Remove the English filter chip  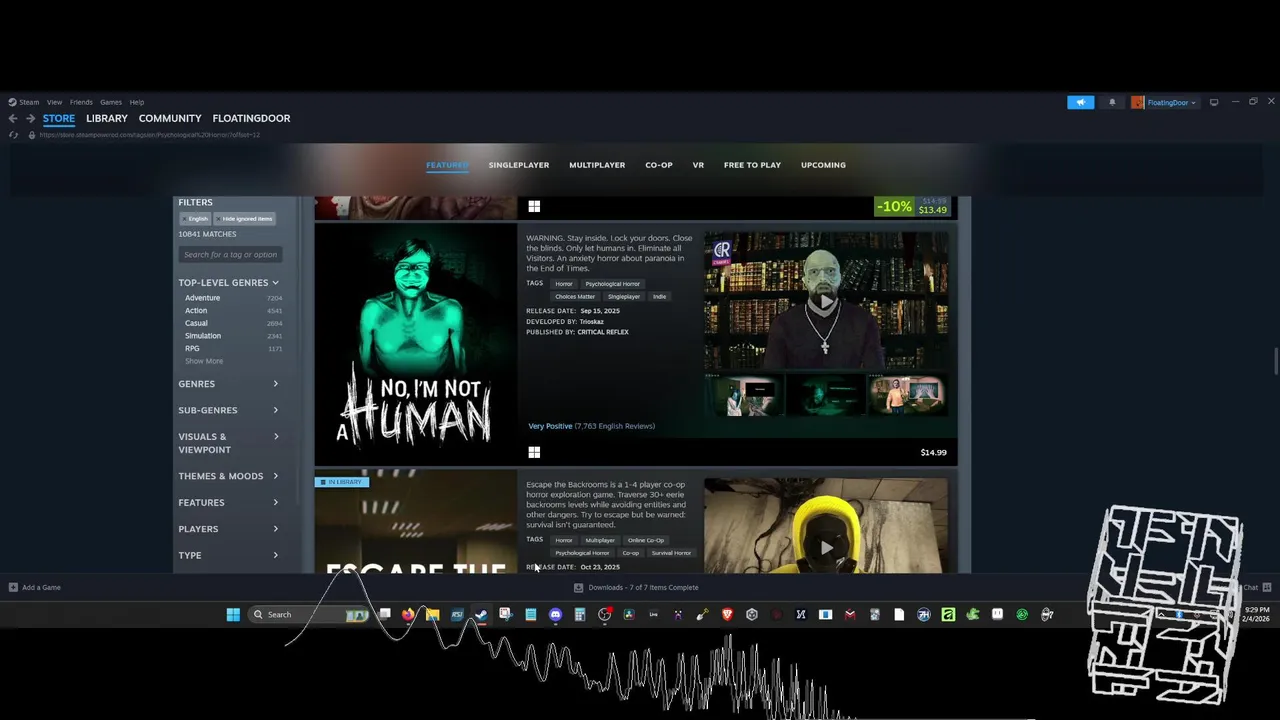[x=195, y=218]
